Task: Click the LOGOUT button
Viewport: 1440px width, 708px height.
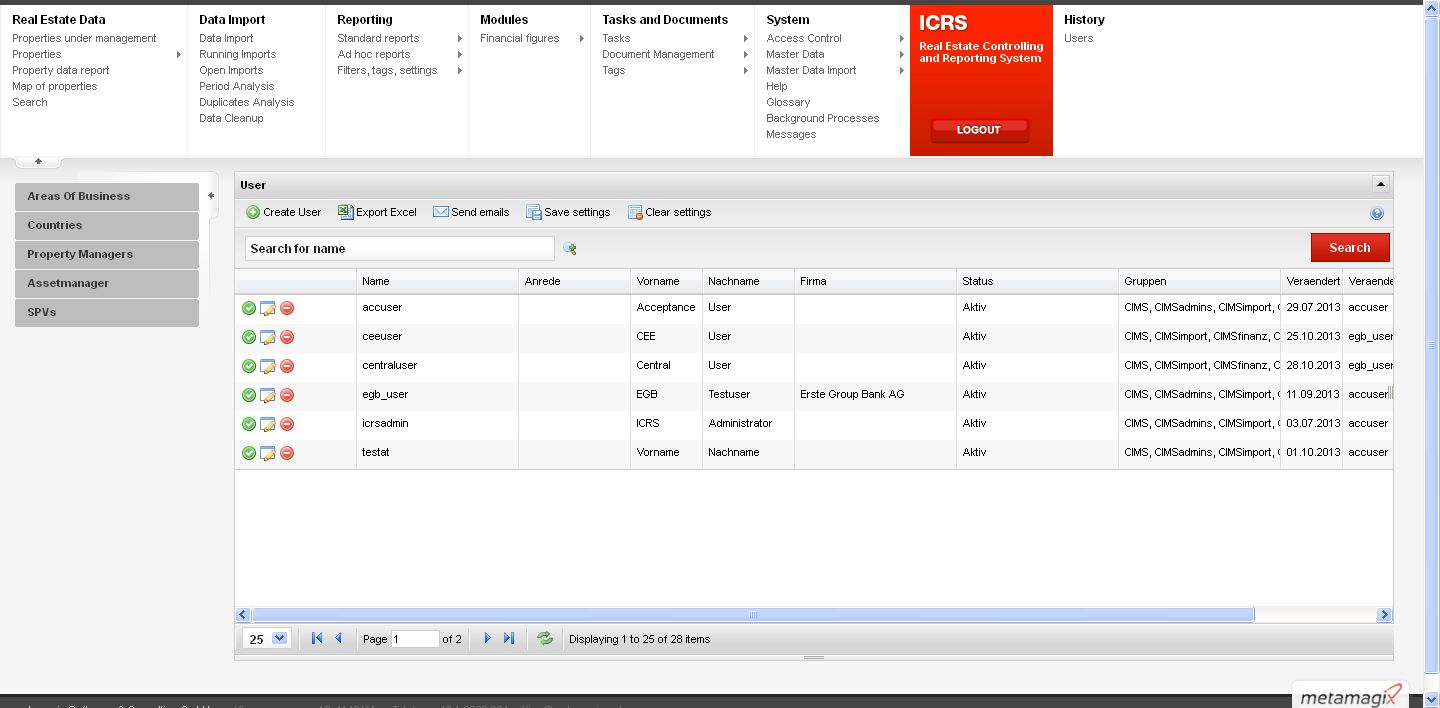Action: coord(978,130)
